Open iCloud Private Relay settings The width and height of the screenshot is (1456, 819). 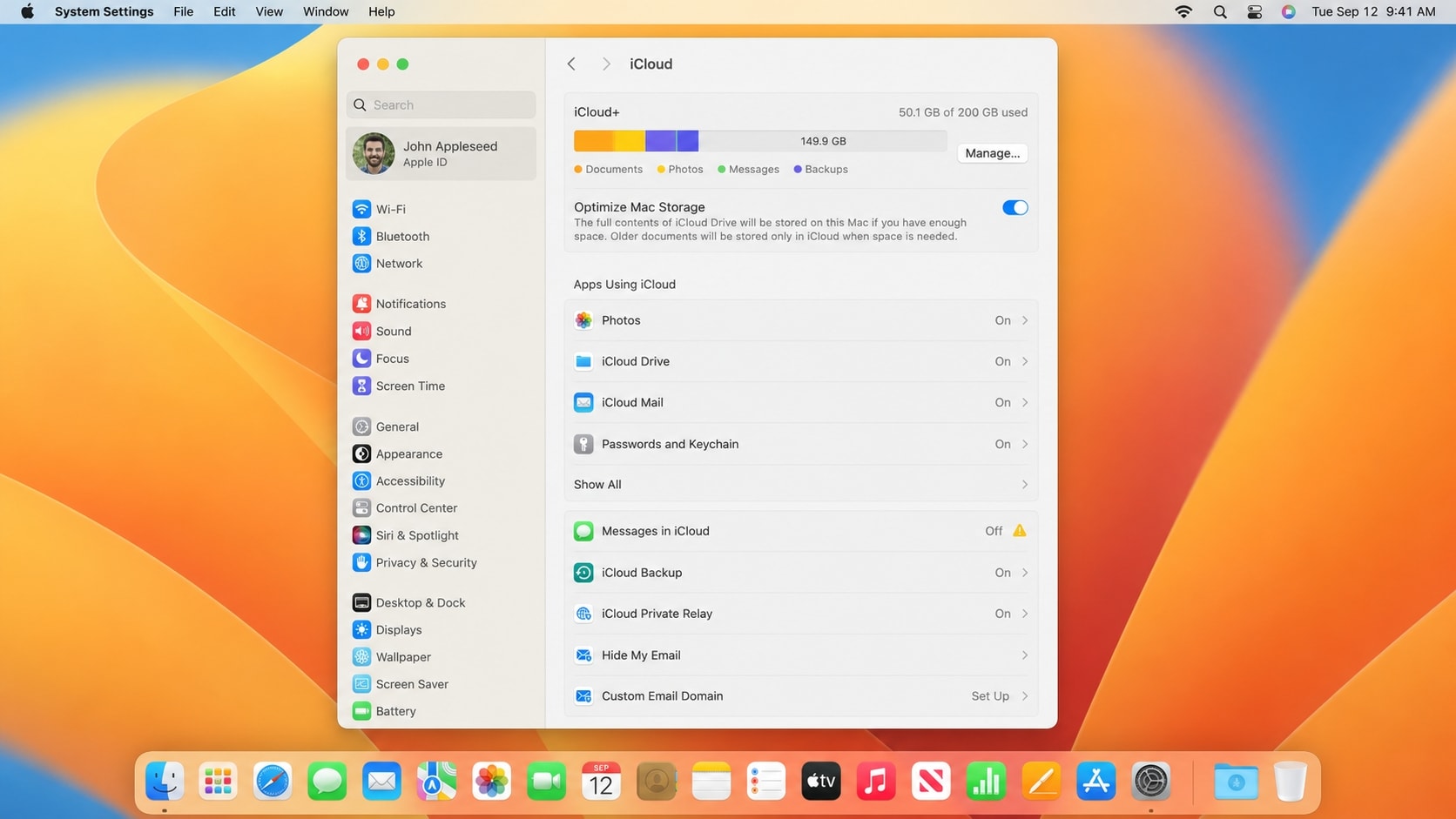pyautogui.click(x=801, y=614)
